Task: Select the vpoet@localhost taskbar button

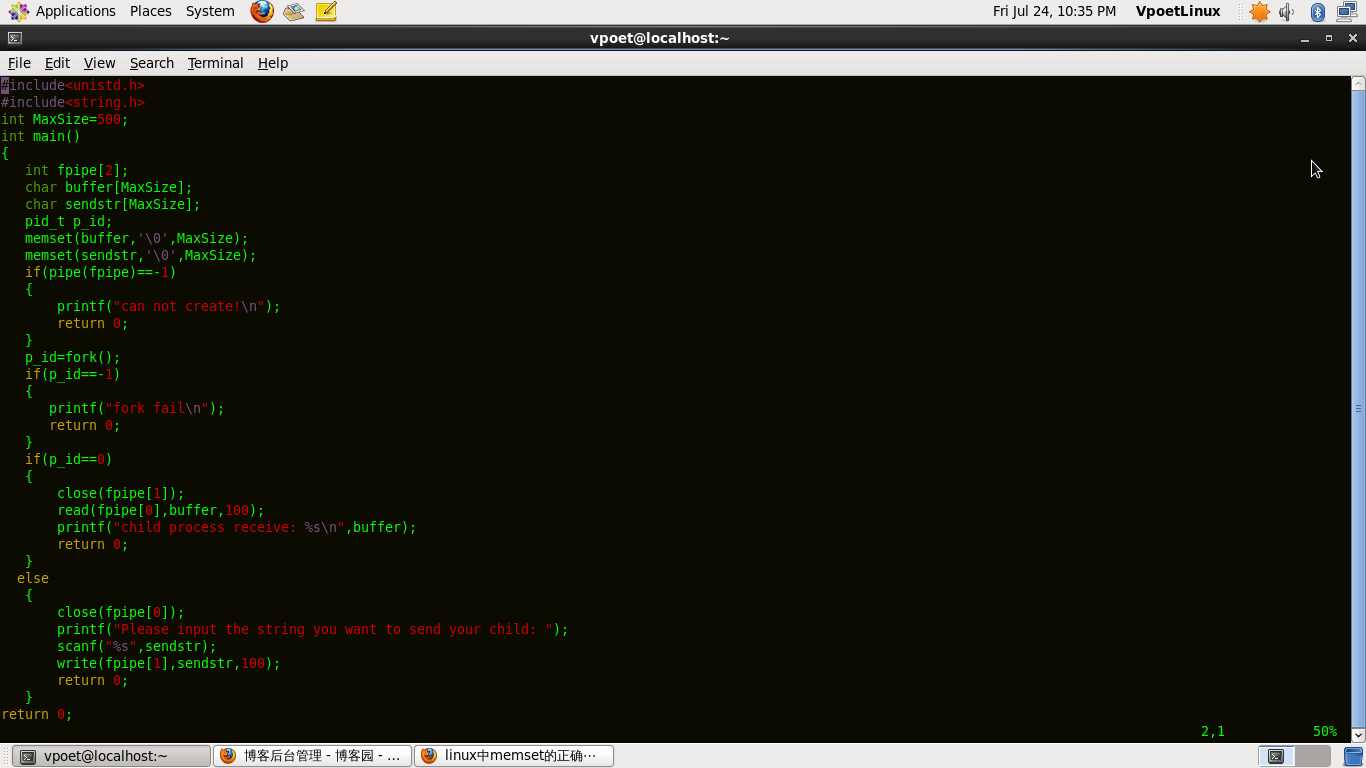Action: [113, 756]
